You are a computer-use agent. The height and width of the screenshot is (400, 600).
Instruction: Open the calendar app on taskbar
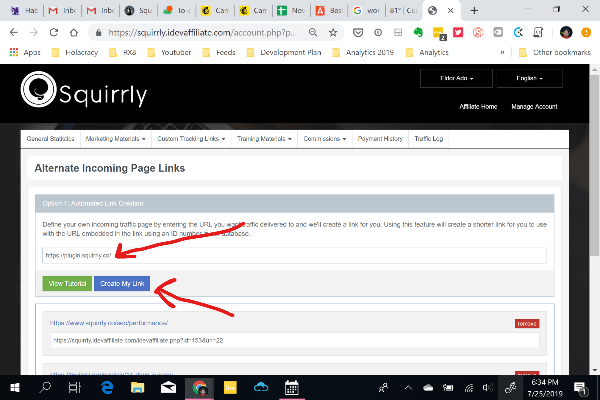pyautogui.click(x=292, y=388)
